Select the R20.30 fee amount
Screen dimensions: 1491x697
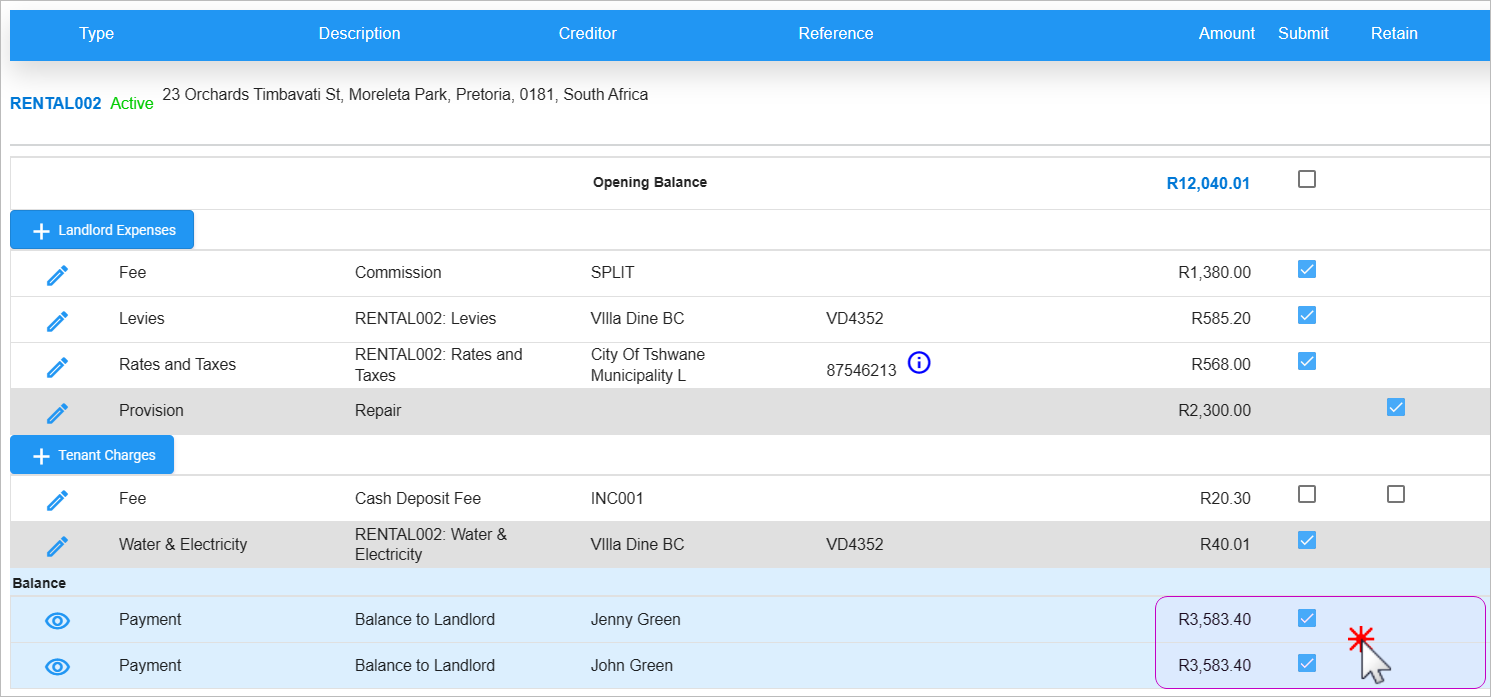coord(1226,499)
